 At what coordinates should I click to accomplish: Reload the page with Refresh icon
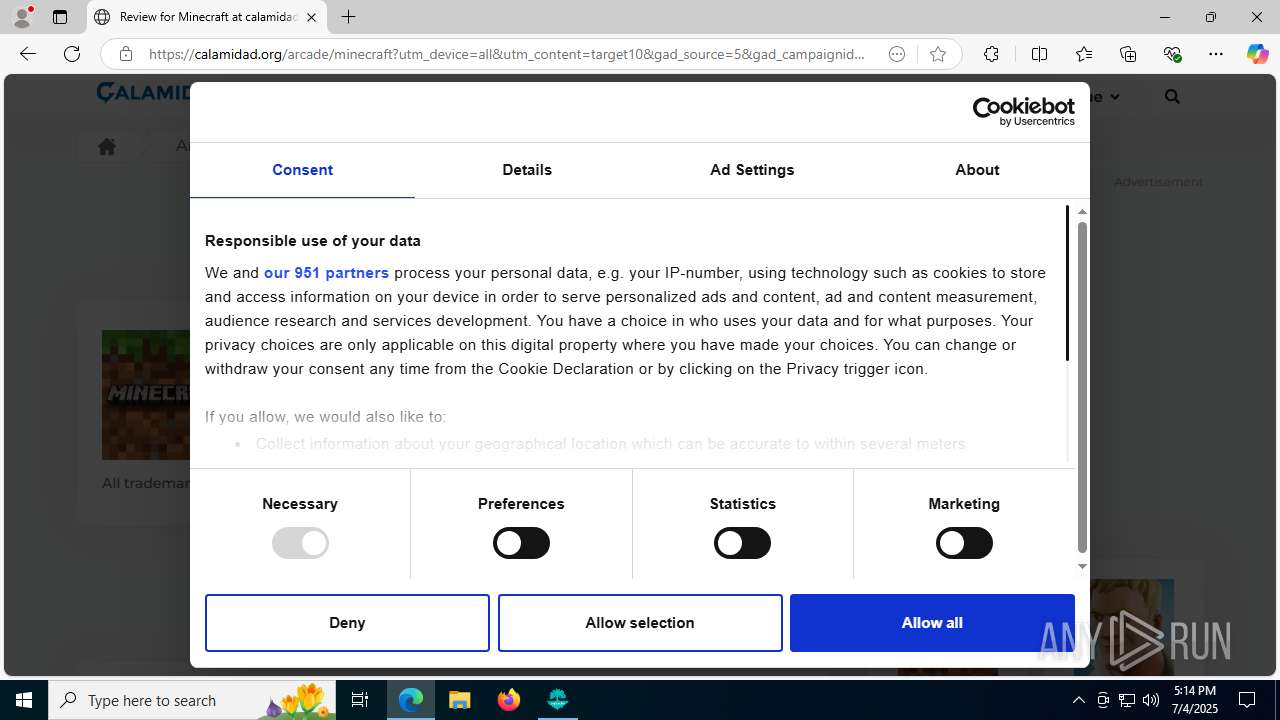pyautogui.click(x=72, y=54)
